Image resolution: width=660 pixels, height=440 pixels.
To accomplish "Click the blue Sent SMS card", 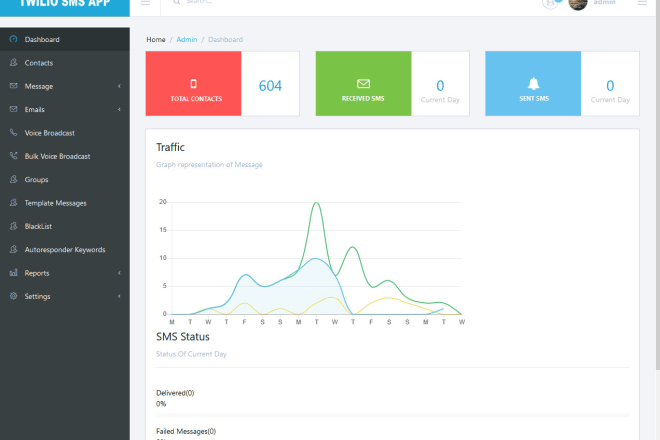I will pos(533,83).
